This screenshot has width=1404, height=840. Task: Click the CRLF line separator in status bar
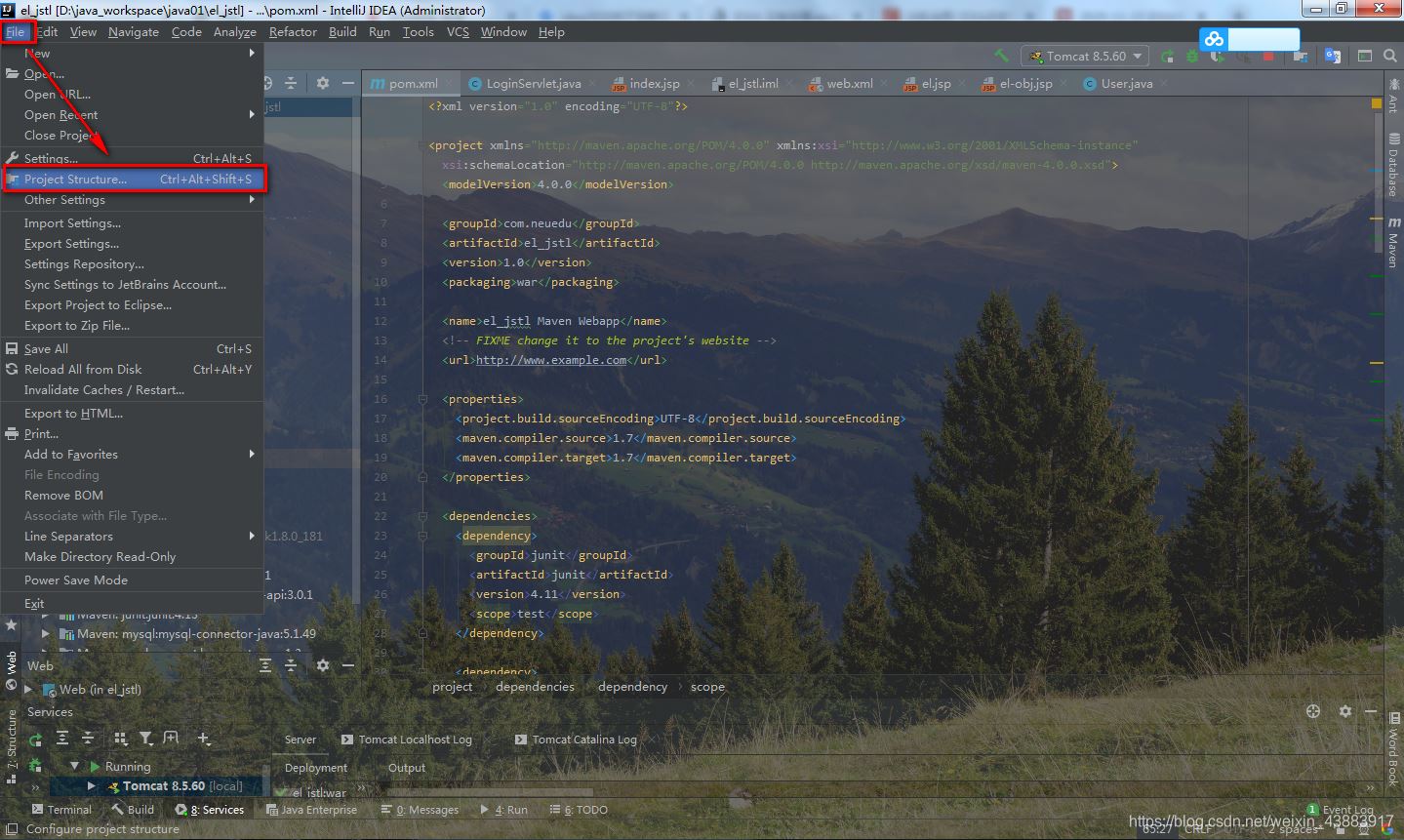(x=1198, y=829)
